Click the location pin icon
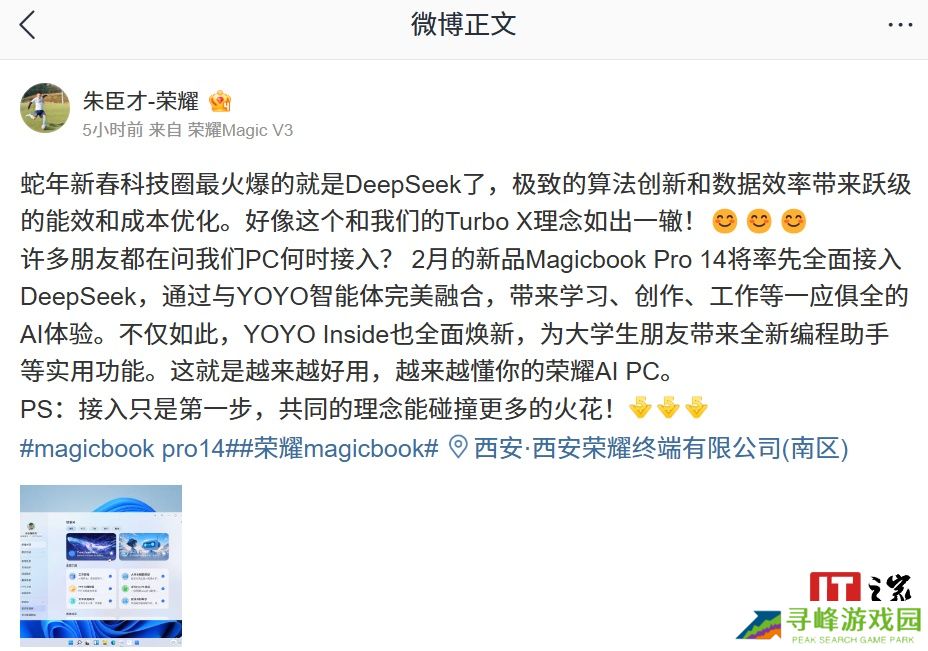 coord(458,447)
